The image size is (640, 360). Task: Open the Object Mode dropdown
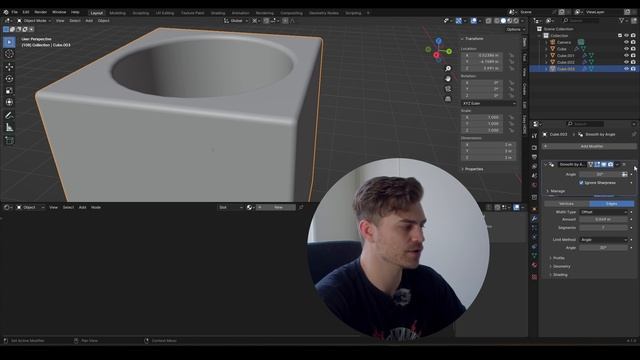(34, 20)
